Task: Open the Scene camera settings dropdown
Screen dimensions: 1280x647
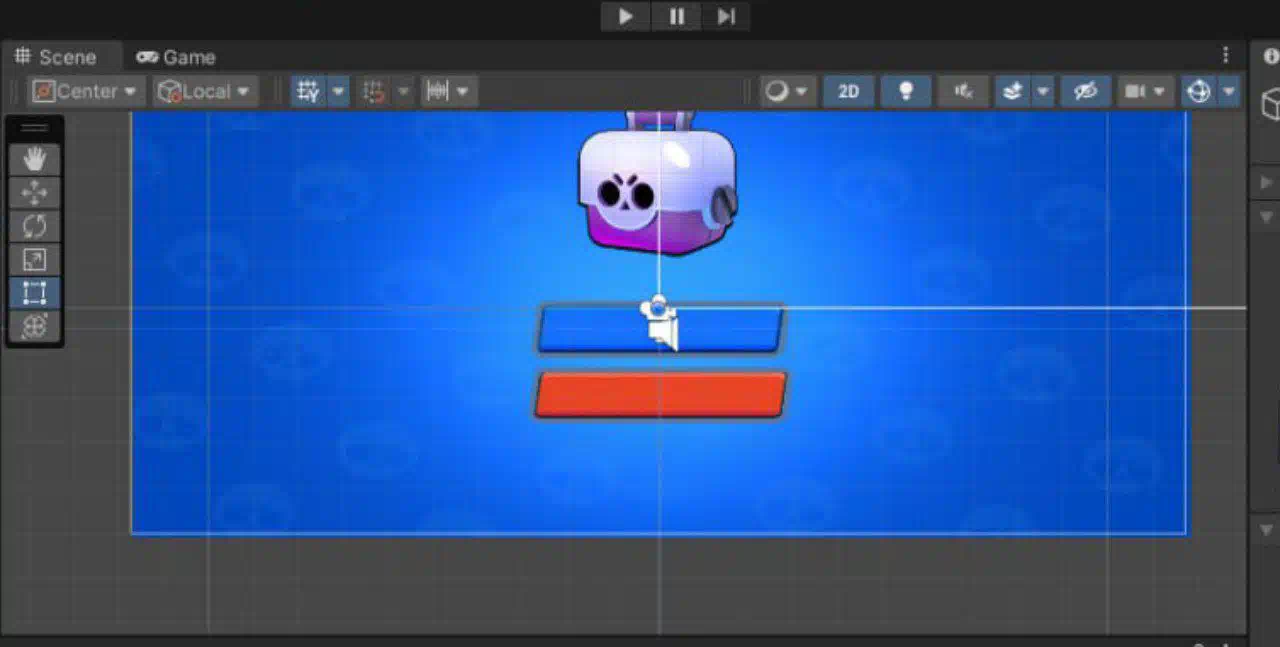Action: tap(1145, 91)
